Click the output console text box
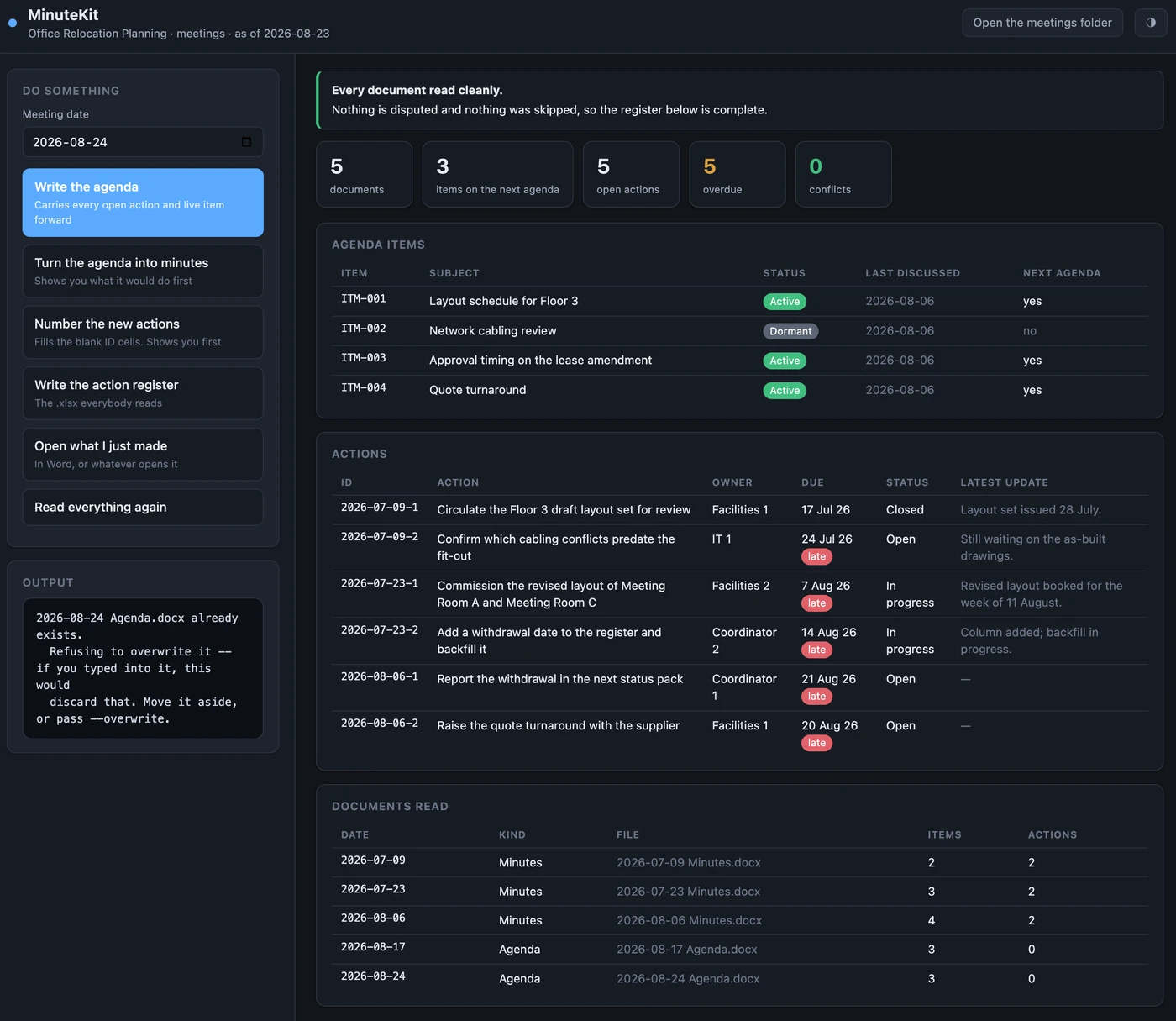Screen dimensions: 1176x1021 (x=143, y=668)
